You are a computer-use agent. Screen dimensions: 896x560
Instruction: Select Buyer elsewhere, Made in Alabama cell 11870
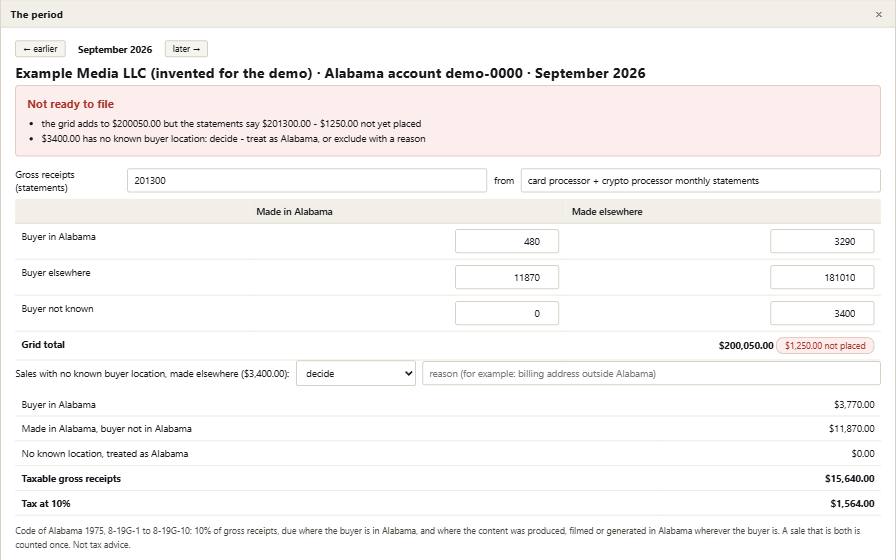(507, 277)
